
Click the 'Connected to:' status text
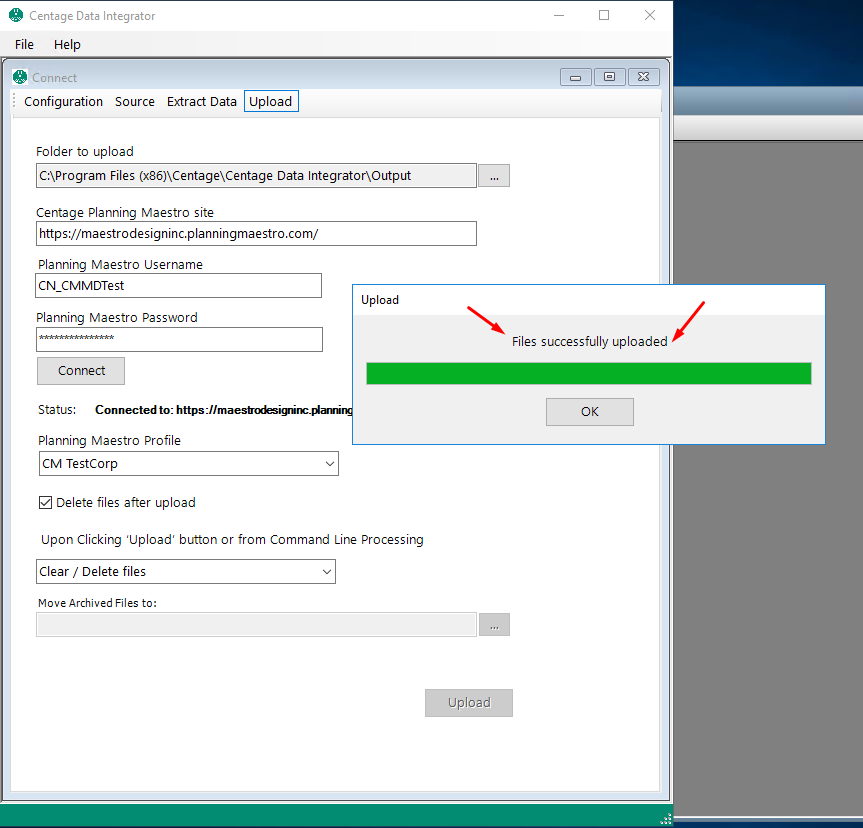[223, 410]
